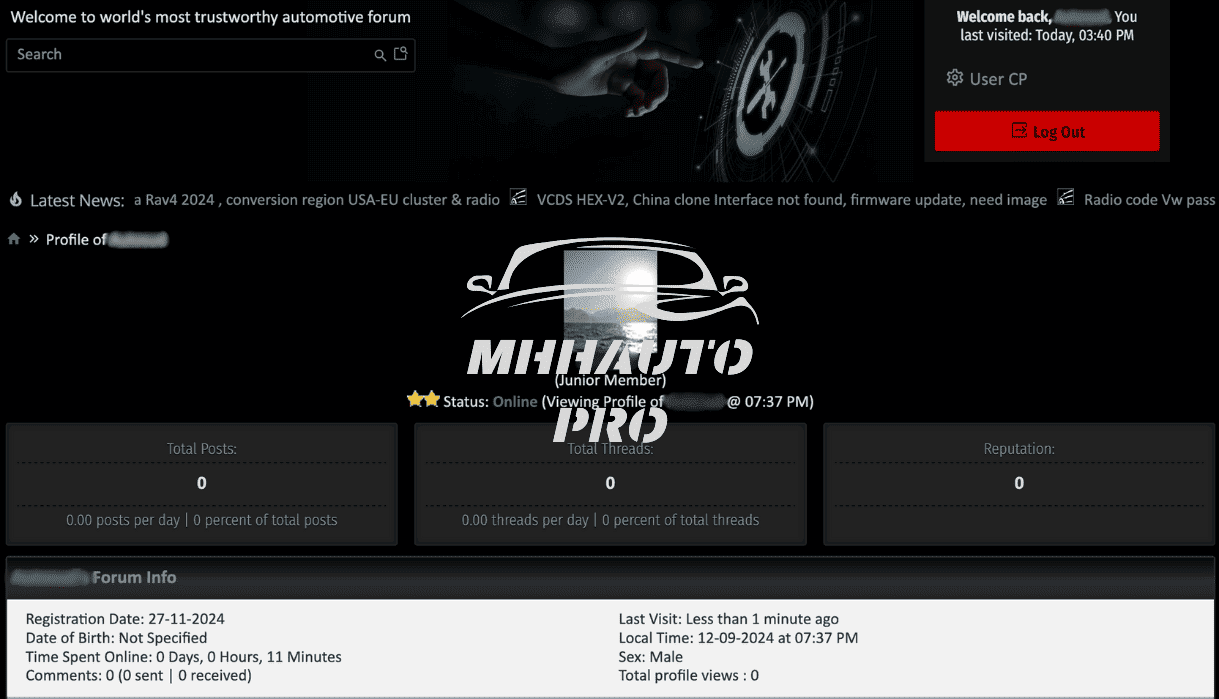Click the flame icon beside Latest News
The image size is (1219, 699).
click(16, 200)
